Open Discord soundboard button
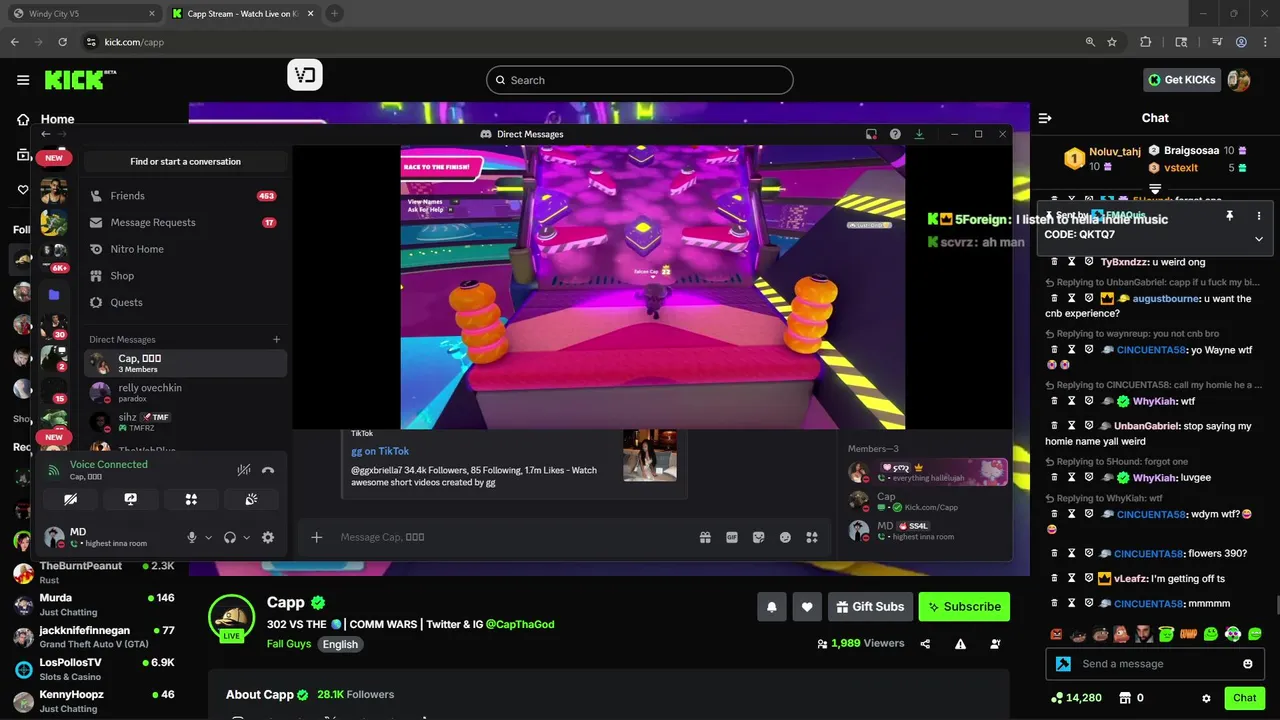Viewport: 1280px width, 720px height. point(252,499)
